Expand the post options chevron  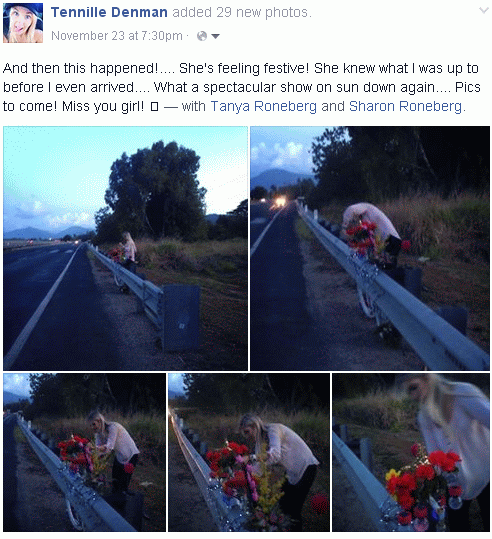[x=484, y=11]
